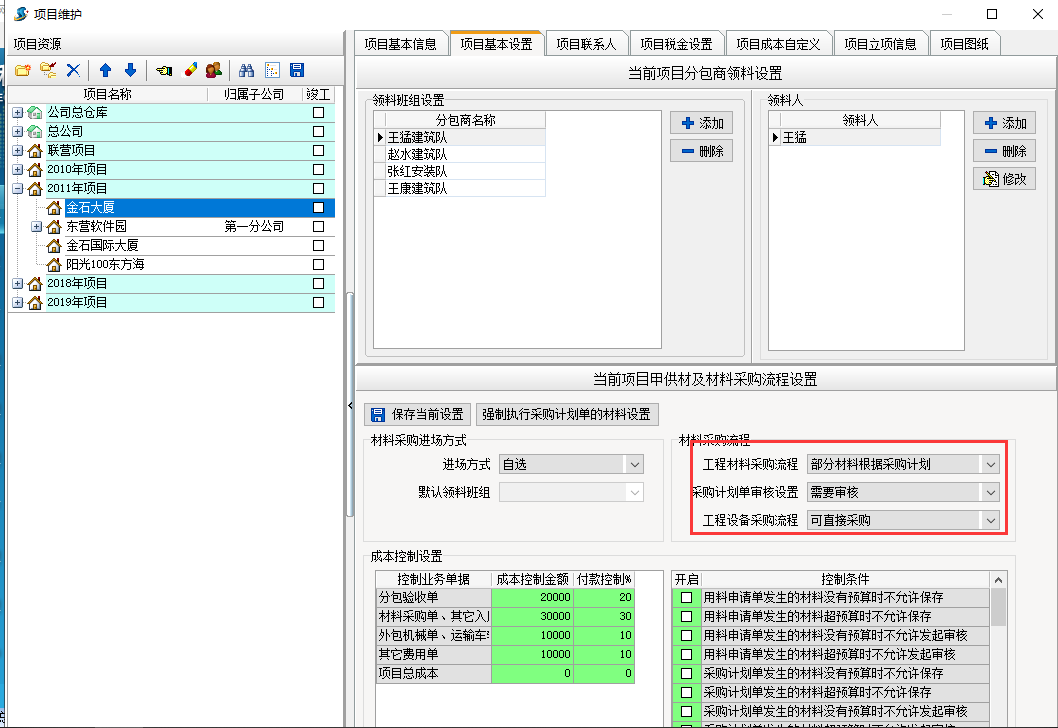Select 张红安装队 in the subcontractor list

417,171
